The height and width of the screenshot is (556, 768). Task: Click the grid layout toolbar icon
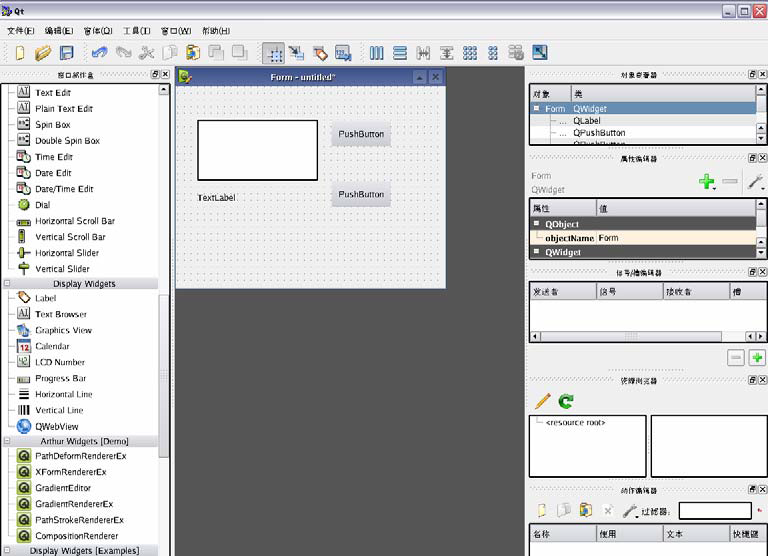470,53
